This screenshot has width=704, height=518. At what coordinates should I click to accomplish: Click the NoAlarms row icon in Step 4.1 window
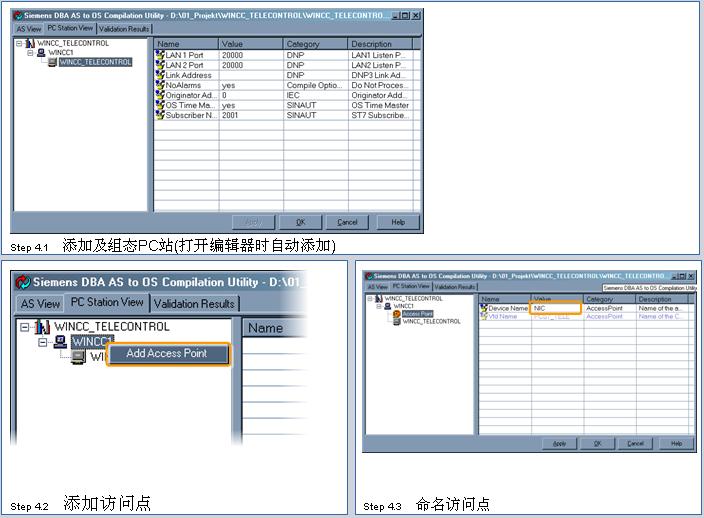160,85
